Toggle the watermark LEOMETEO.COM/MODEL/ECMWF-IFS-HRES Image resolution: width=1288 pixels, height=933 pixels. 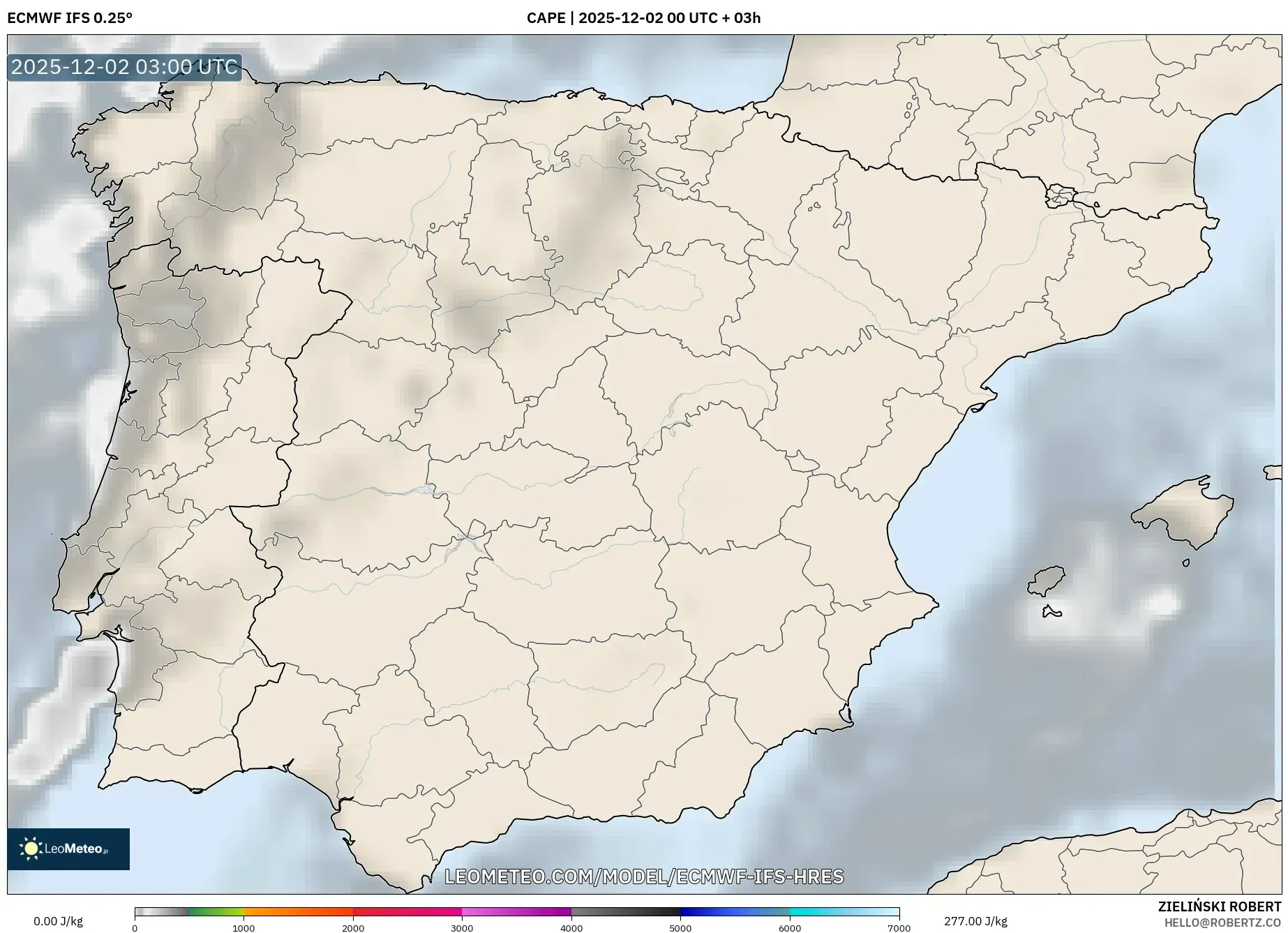[x=645, y=876]
